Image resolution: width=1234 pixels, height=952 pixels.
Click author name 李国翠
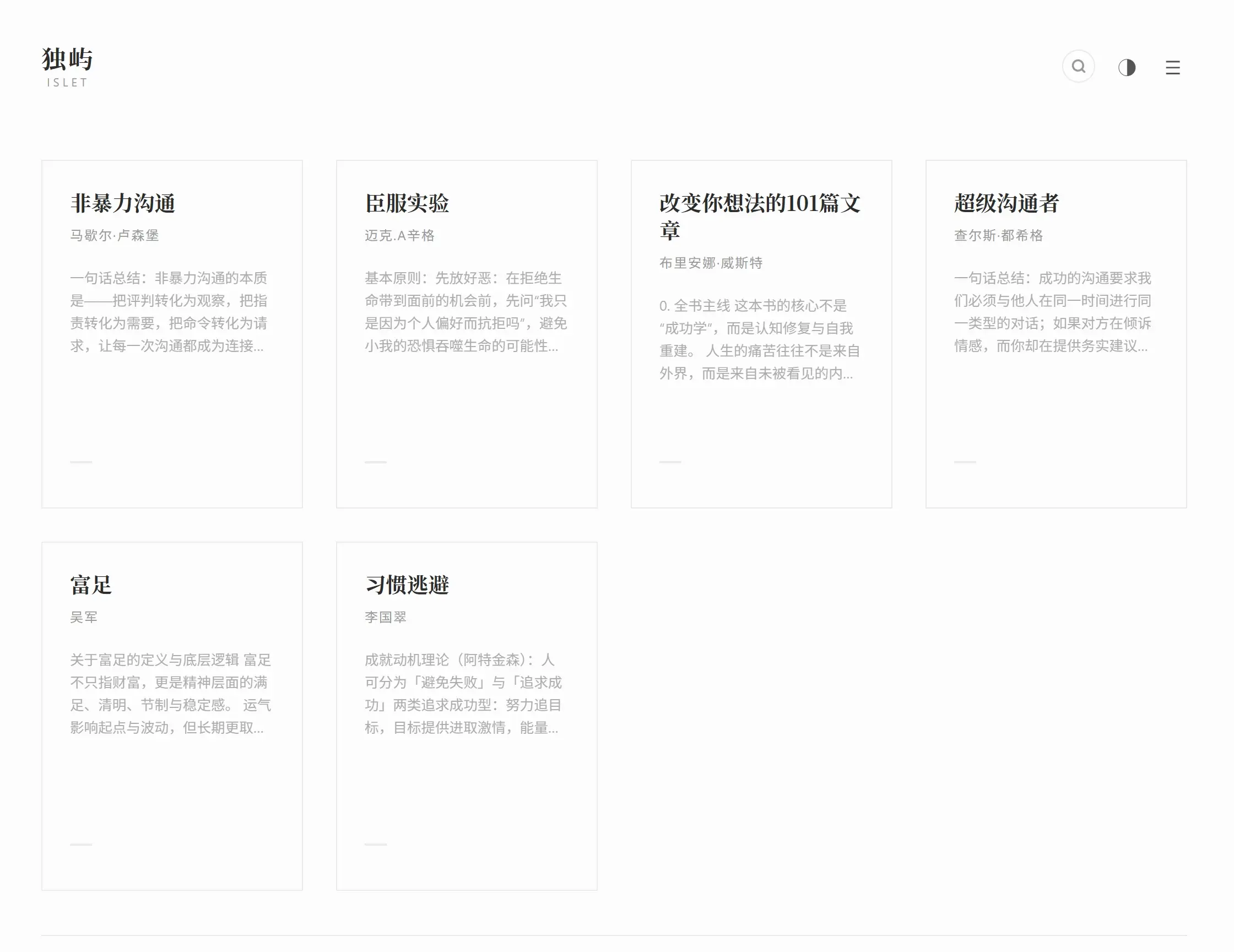point(385,618)
